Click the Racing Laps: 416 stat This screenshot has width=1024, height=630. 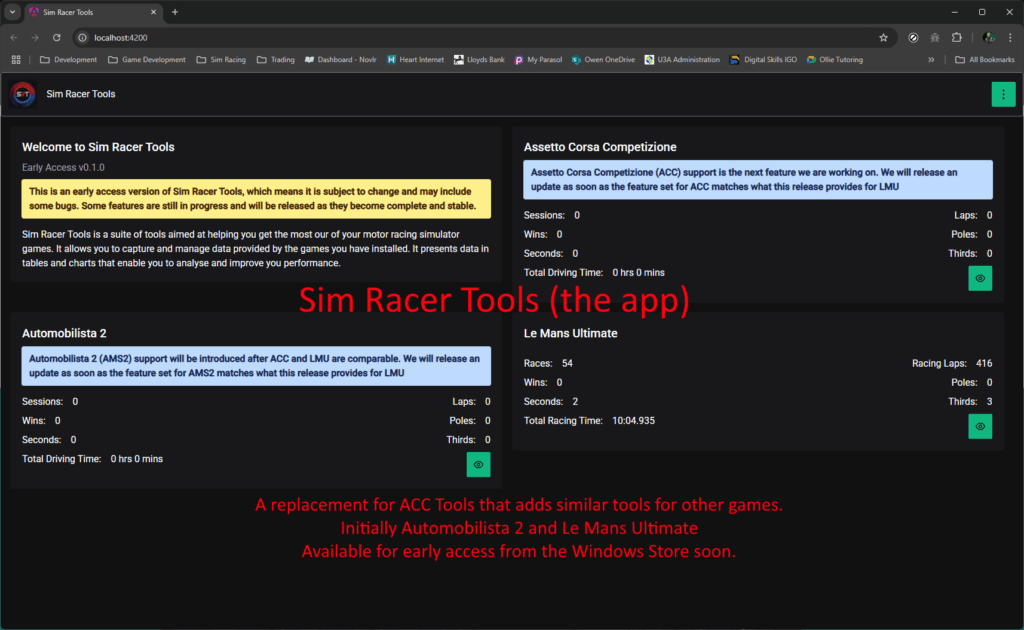(x=952, y=363)
